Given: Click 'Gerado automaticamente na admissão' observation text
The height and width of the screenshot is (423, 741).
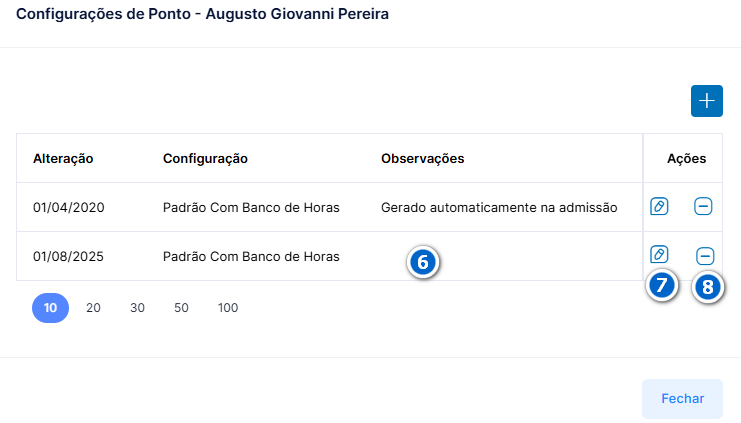Looking at the screenshot, I should (499, 207).
